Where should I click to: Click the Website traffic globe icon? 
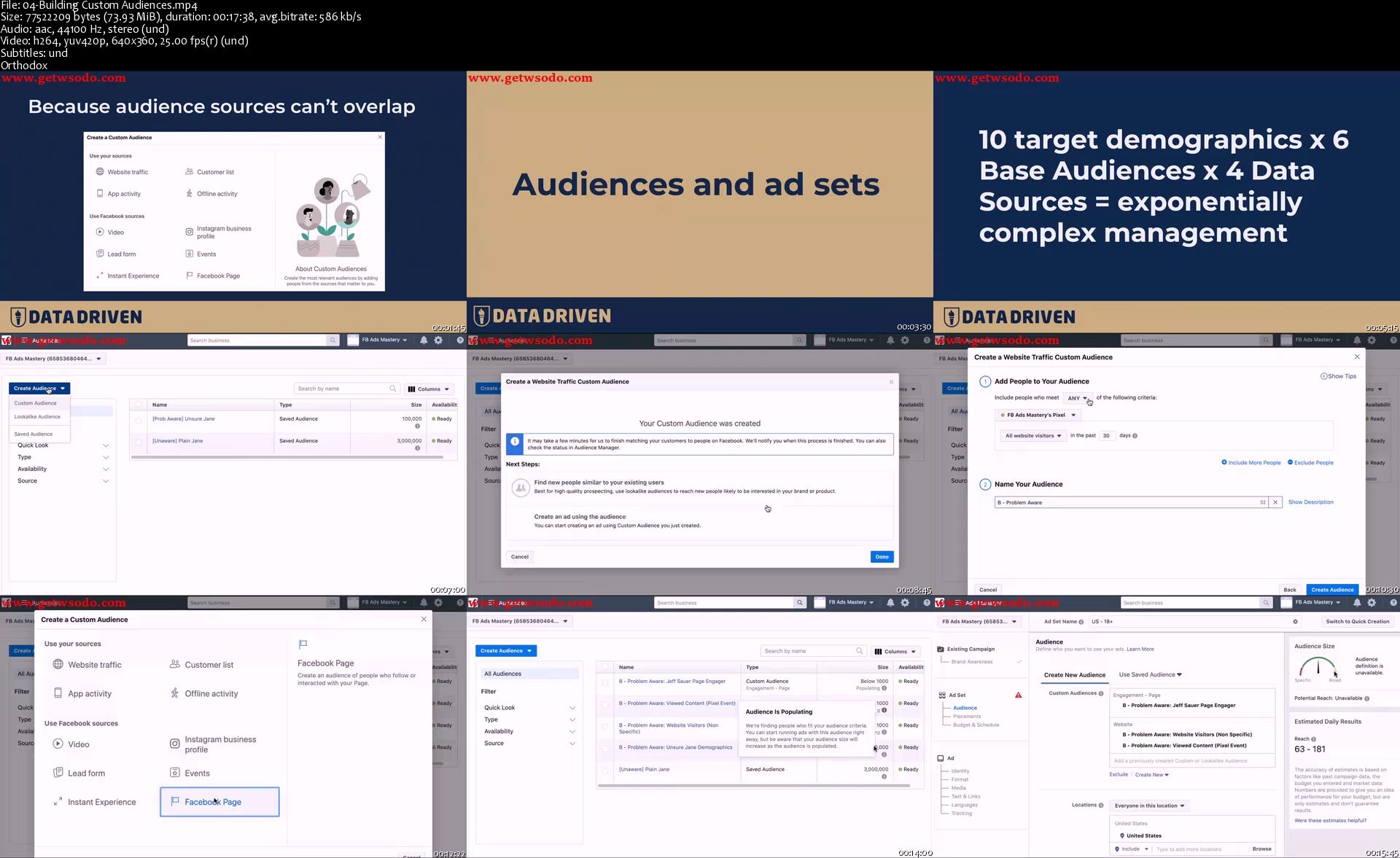pos(58,664)
